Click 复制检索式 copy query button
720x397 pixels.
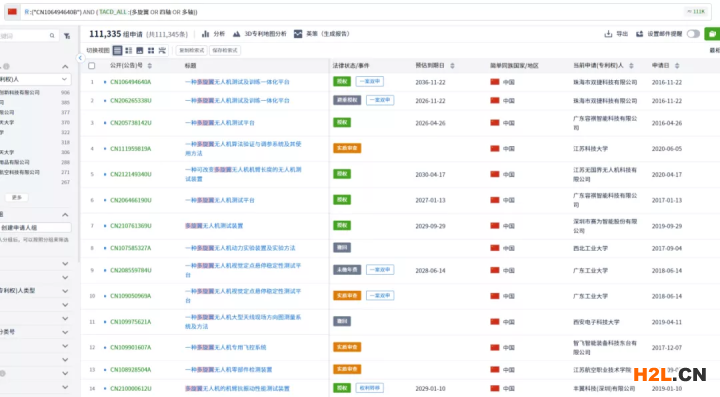(x=191, y=50)
